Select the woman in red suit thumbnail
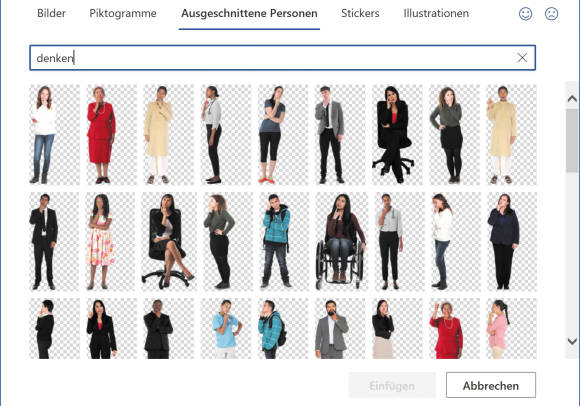The height and width of the screenshot is (406, 580). point(112,135)
